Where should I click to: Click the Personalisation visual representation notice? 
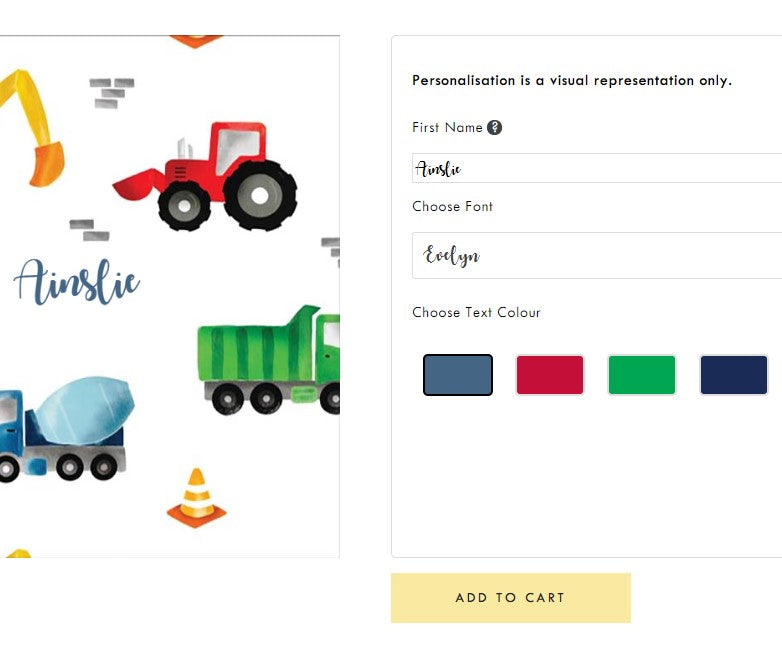[x=572, y=80]
